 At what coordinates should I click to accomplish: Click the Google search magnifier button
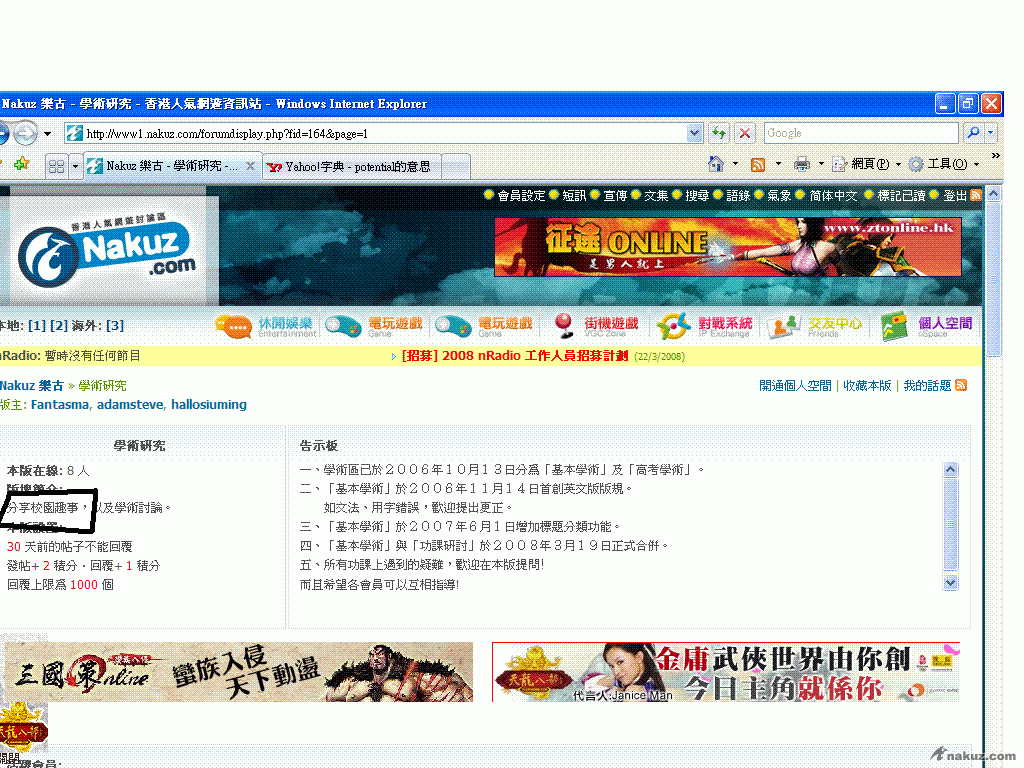pos(973,133)
